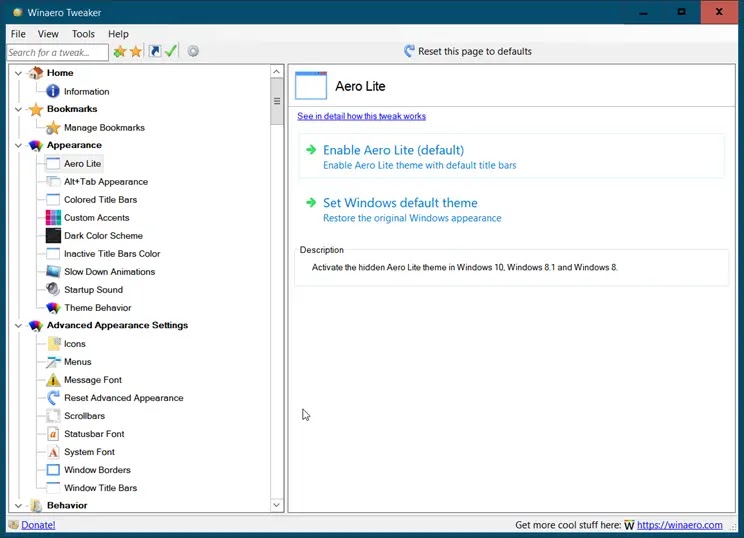Image resolution: width=744 pixels, height=538 pixels.
Task: Click the Home house icon in tree
Action: (36, 73)
